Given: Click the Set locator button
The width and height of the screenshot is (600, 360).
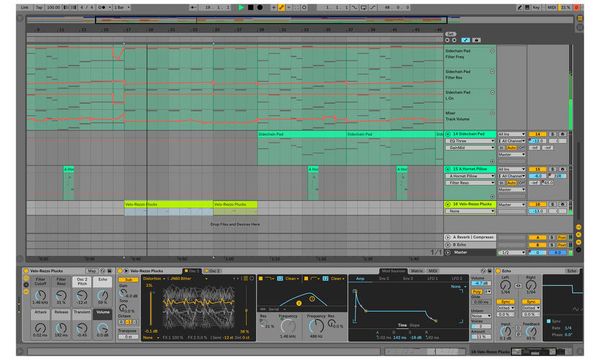Looking at the screenshot, I should (x=451, y=34).
